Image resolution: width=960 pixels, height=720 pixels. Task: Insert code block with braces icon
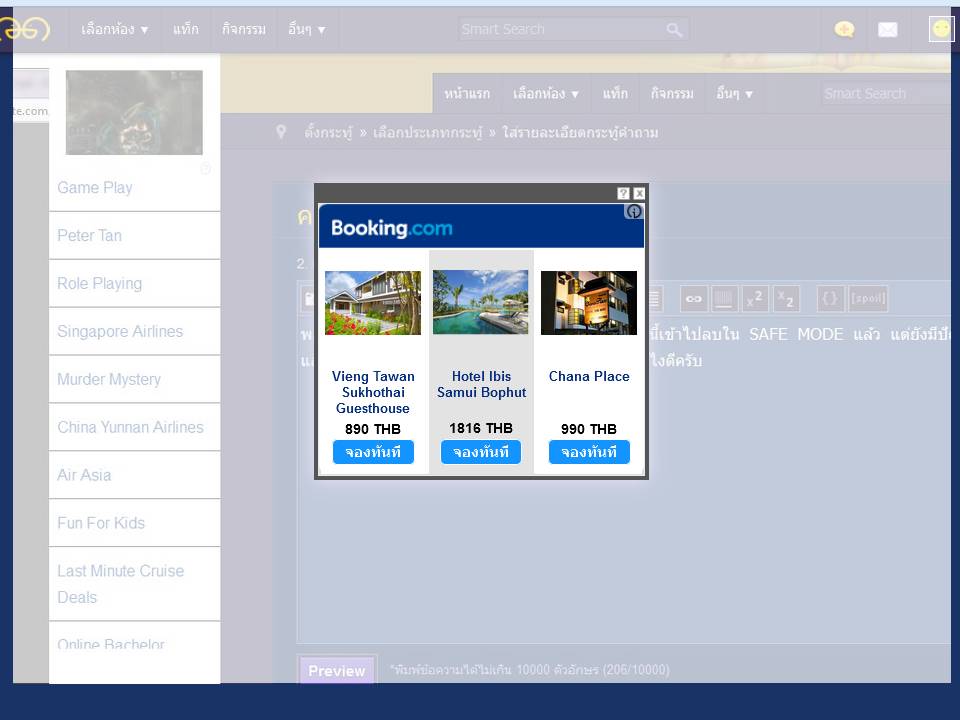[x=830, y=299]
